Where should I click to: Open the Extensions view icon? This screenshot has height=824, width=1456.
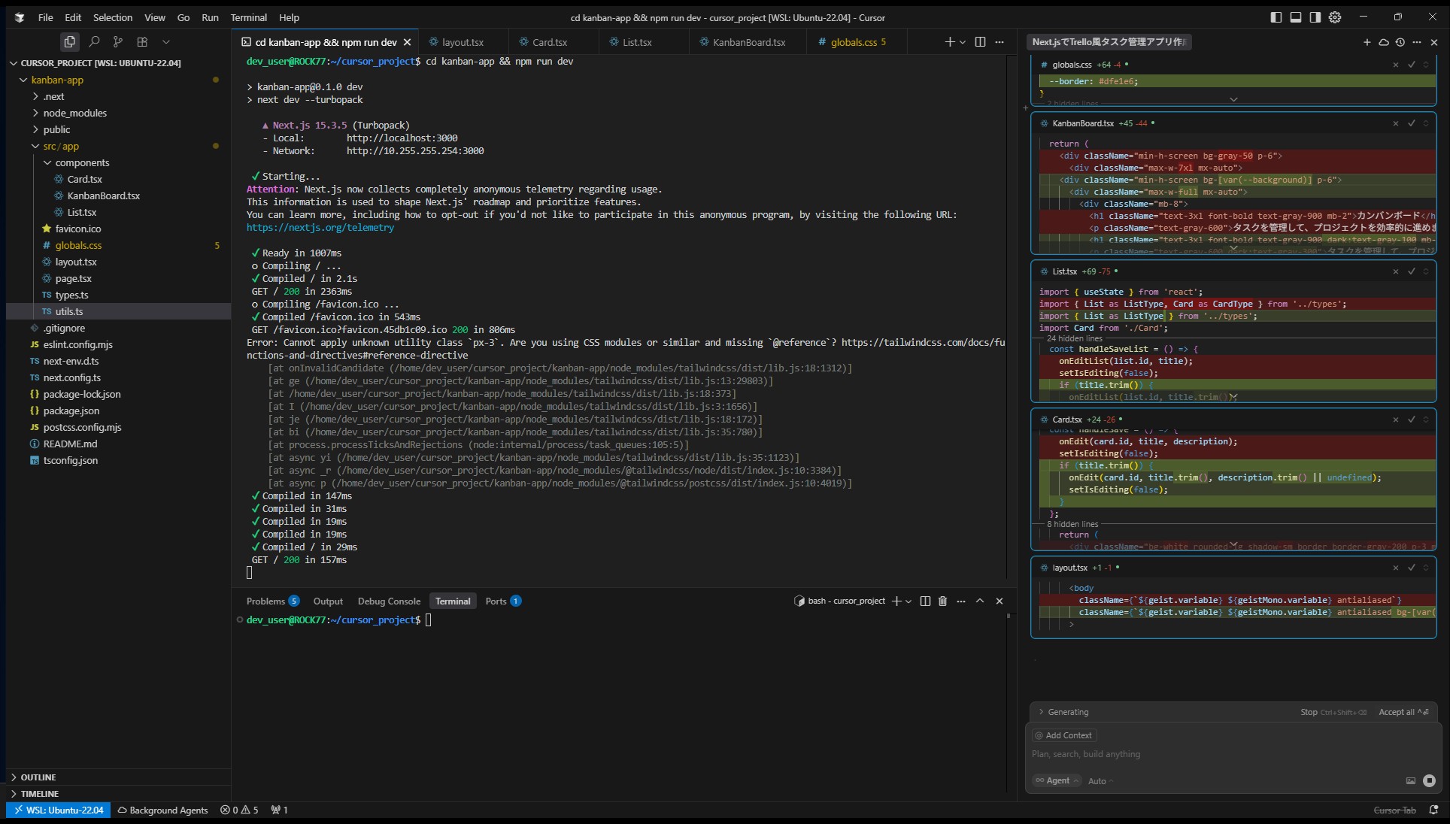(x=142, y=42)
